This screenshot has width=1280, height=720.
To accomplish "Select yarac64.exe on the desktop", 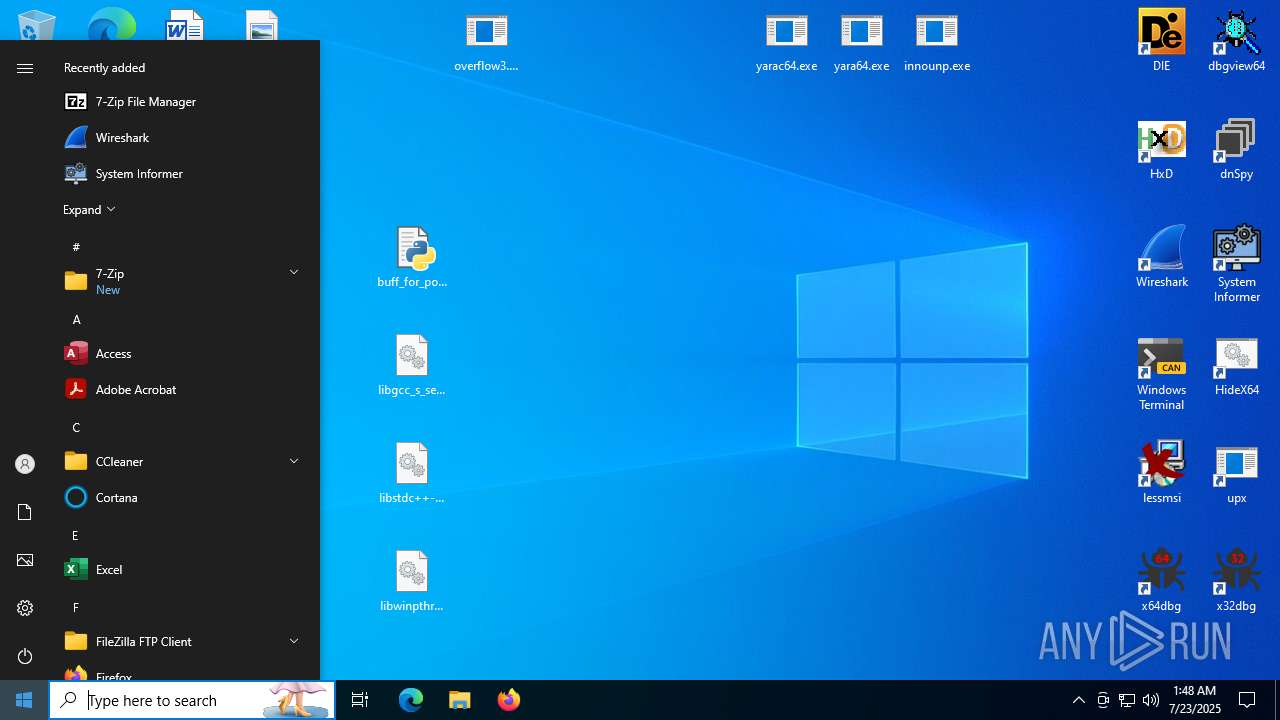I will 786,43.
